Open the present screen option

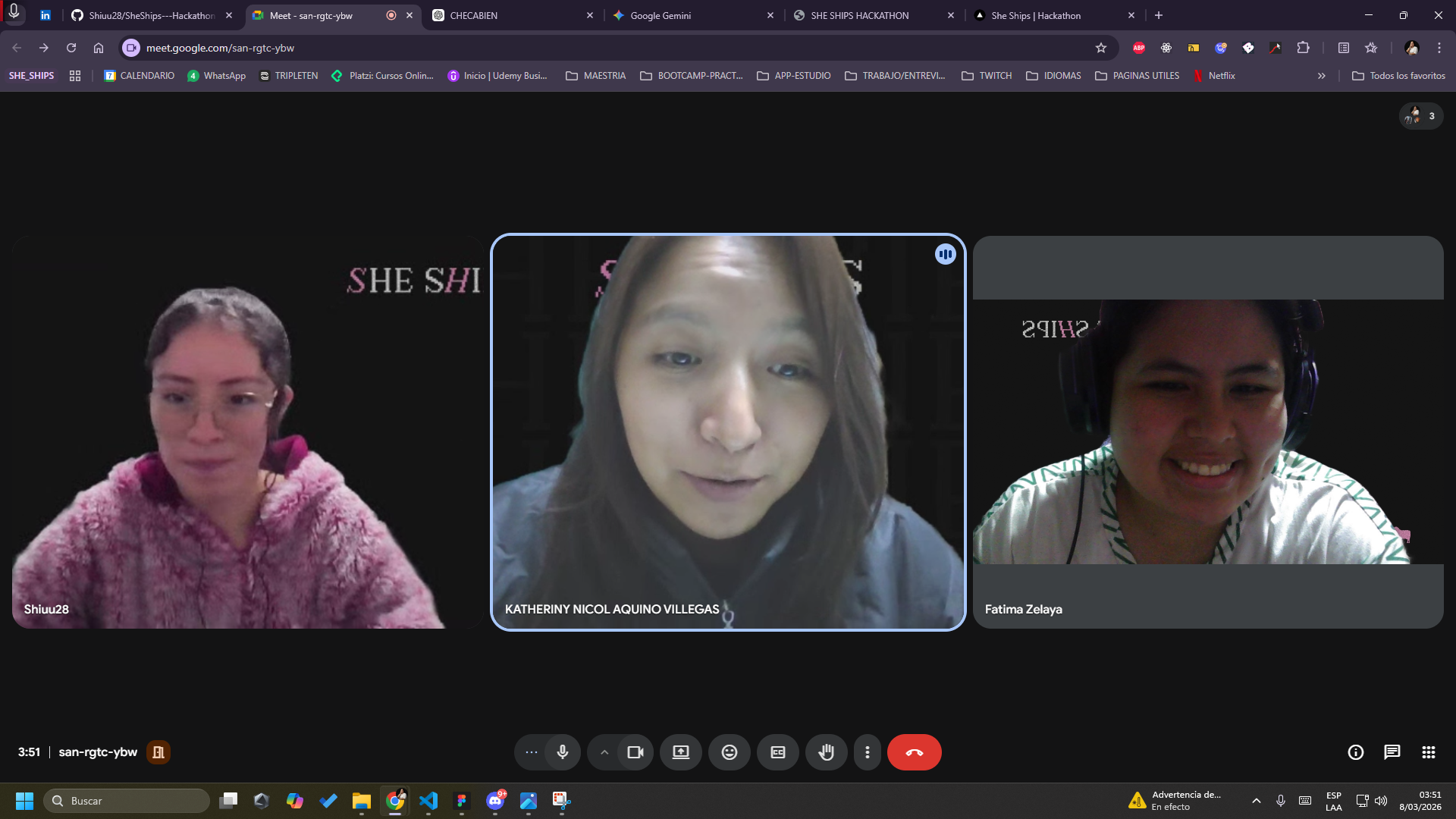click(680, 752)
